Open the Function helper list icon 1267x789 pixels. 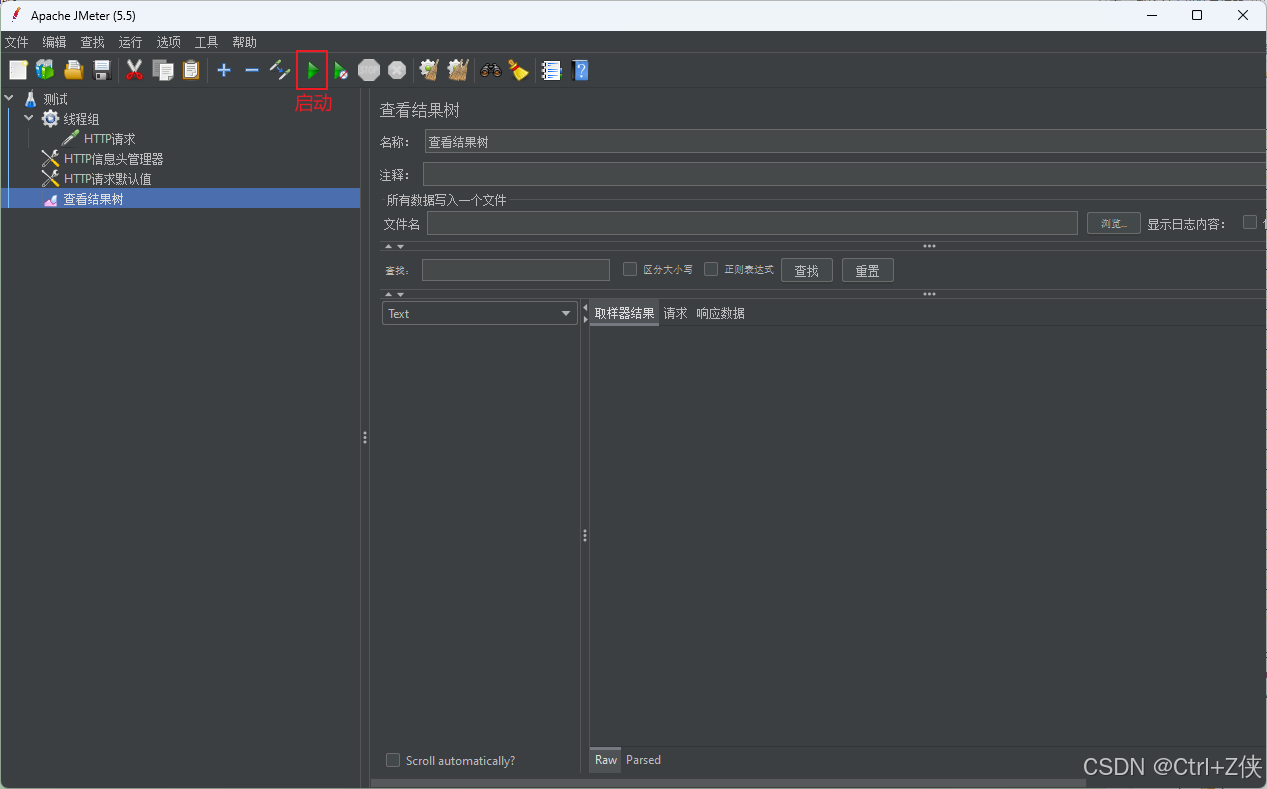551,70
